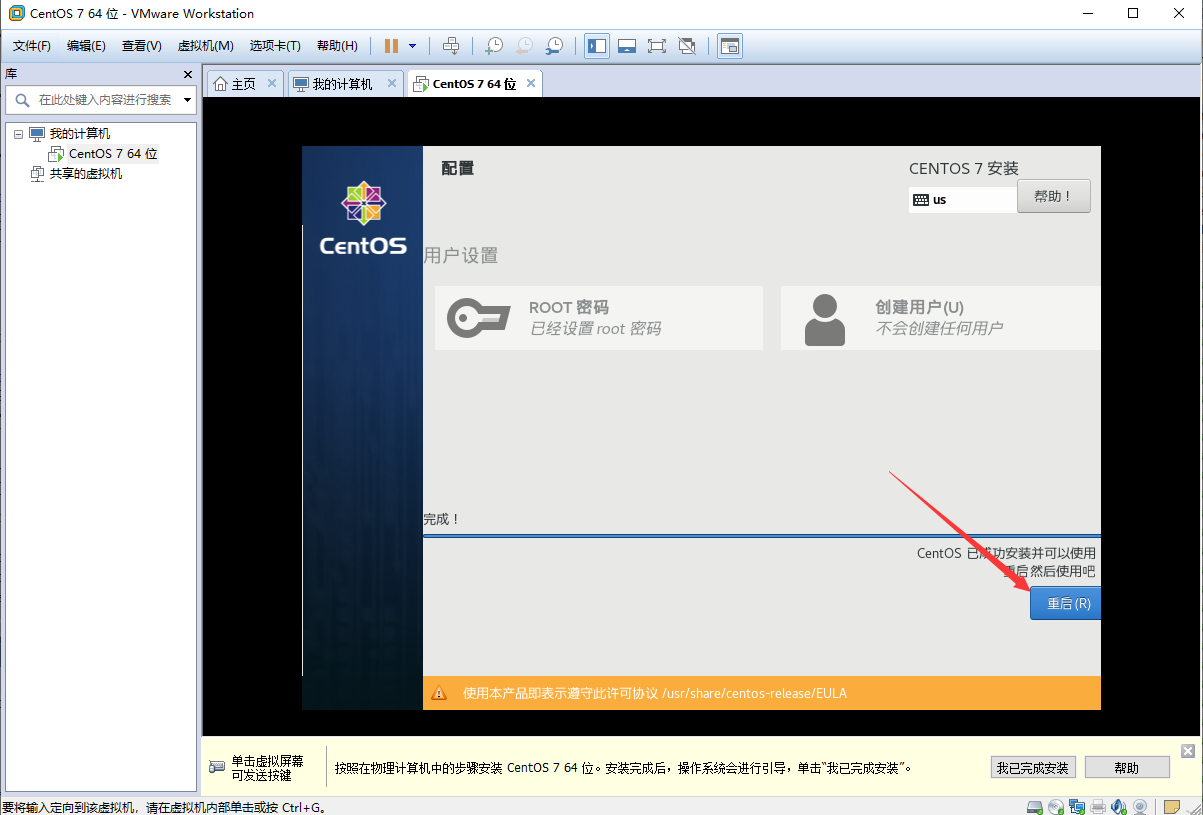
Task: Open the library search dropdown arrow
Action: coord(187,100)
